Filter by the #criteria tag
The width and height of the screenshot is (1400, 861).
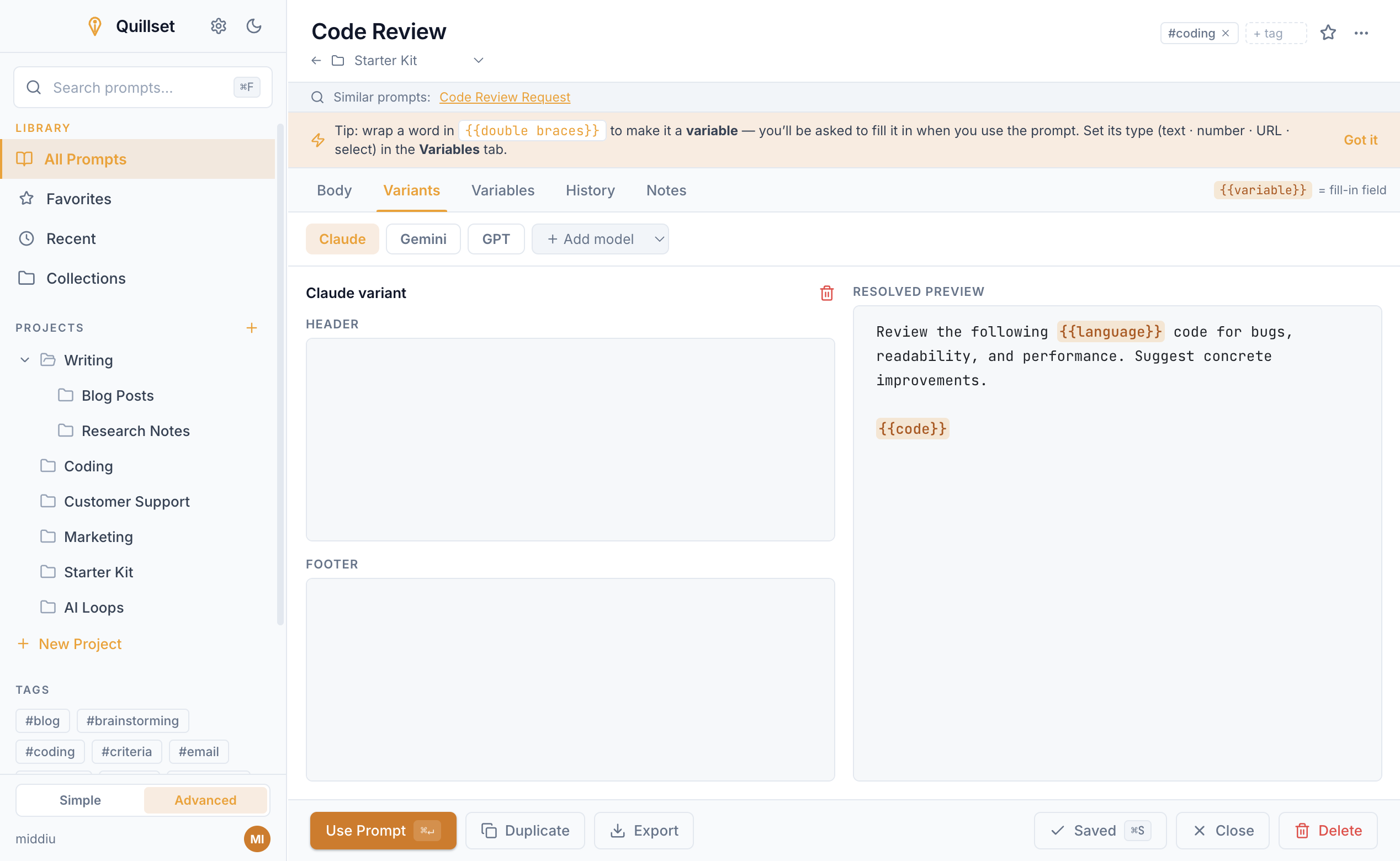pos(127,752)
